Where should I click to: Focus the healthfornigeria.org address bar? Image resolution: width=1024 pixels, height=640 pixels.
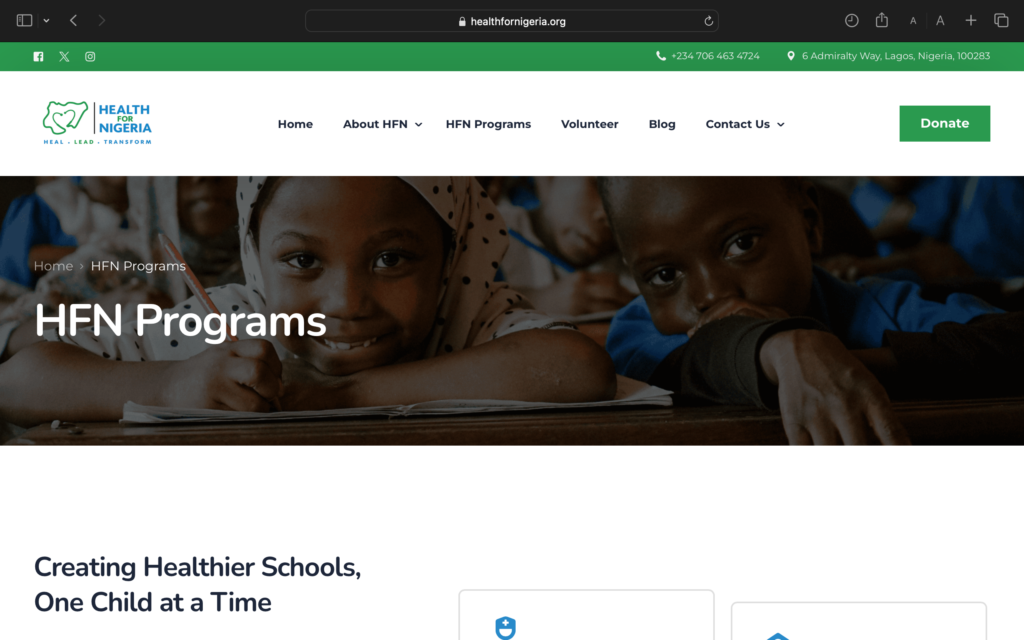pyautogui.click(x=512, y=21)
